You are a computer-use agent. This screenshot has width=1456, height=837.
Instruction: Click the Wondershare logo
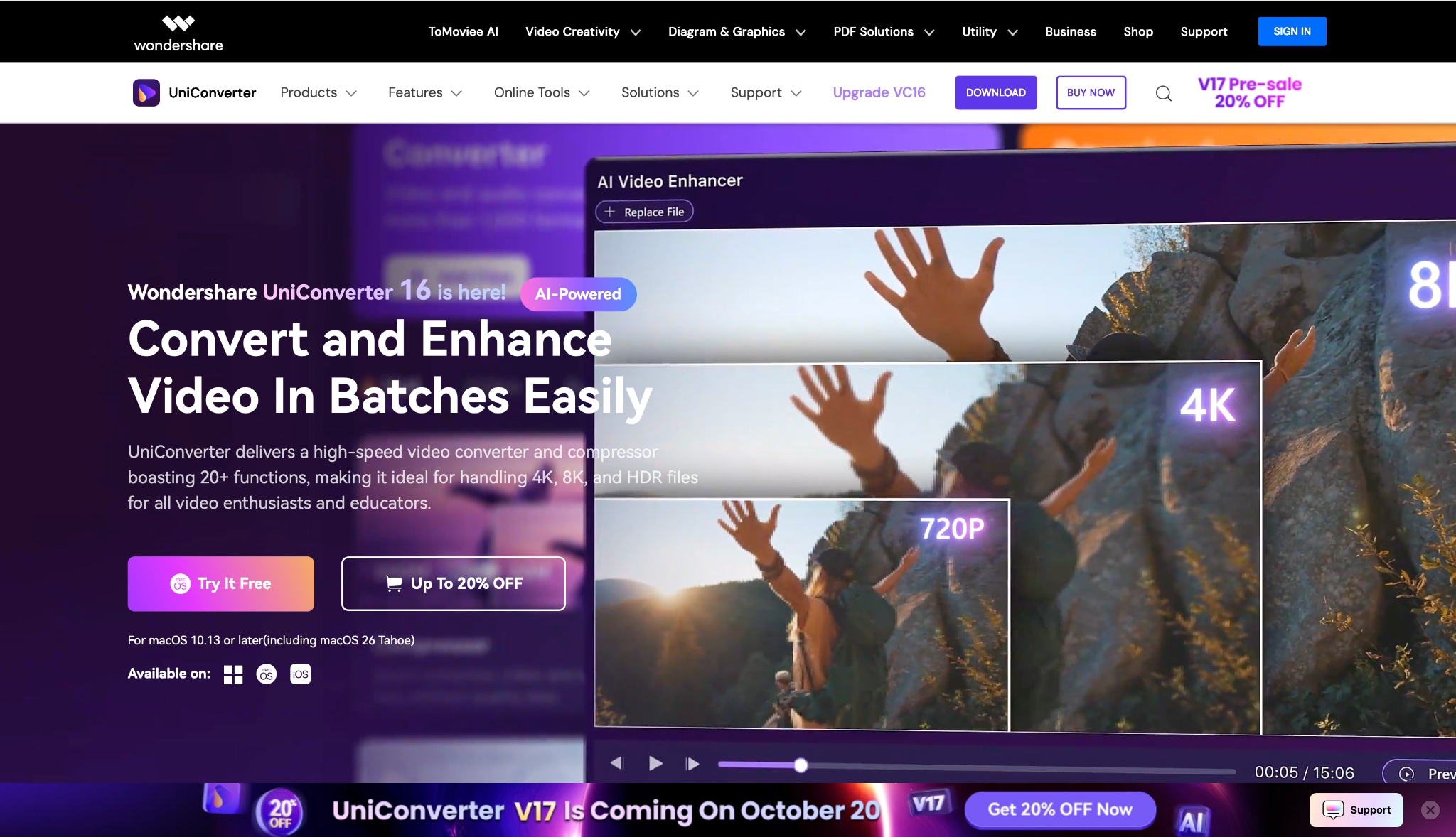point(177,31)
